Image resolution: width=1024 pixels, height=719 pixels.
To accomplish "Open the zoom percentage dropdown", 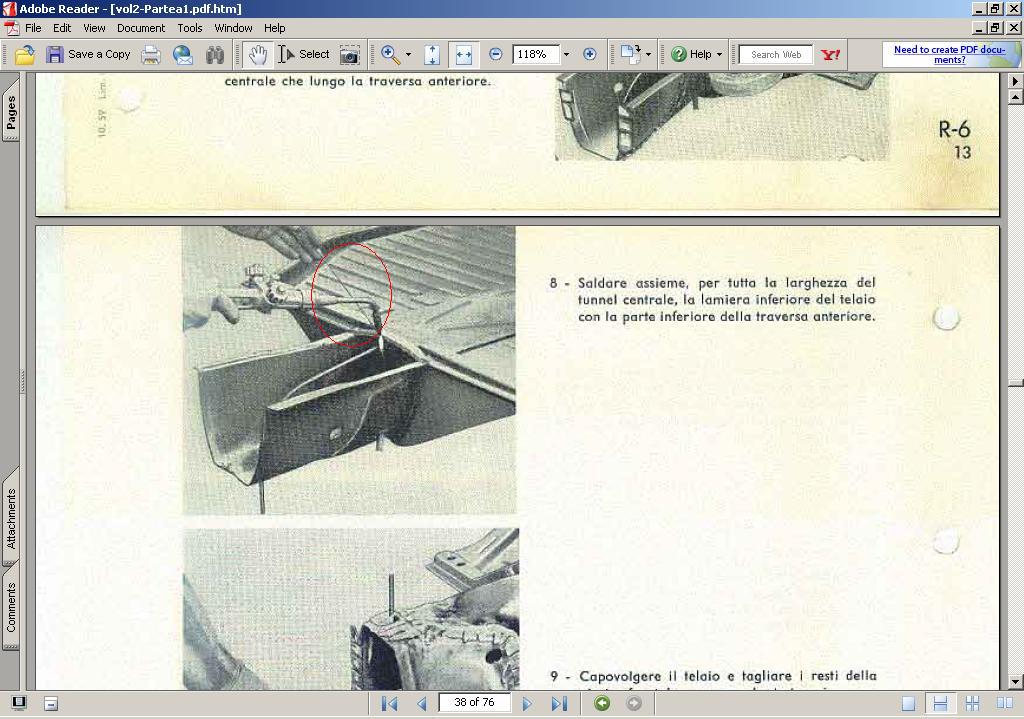I will tap(566, 55).
